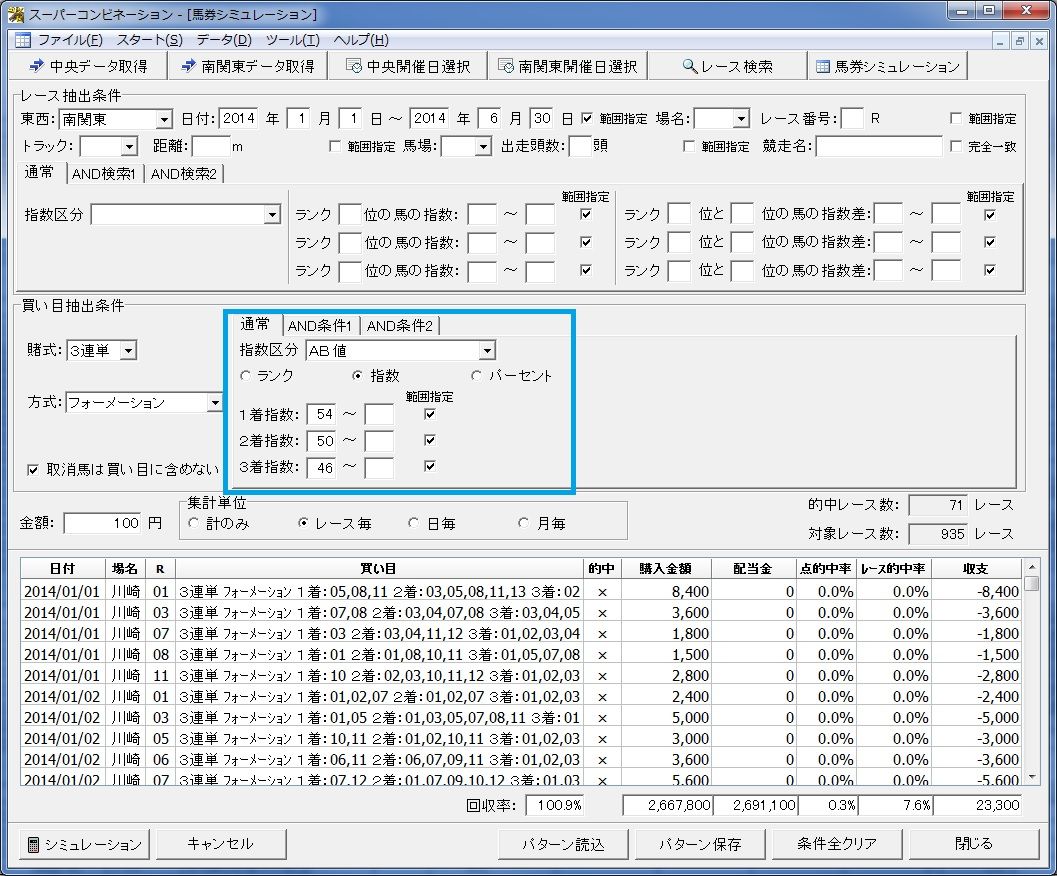Open the スタート(S) menu
This screenshot has height=876, width=1057.
click(x=150, y=40)
